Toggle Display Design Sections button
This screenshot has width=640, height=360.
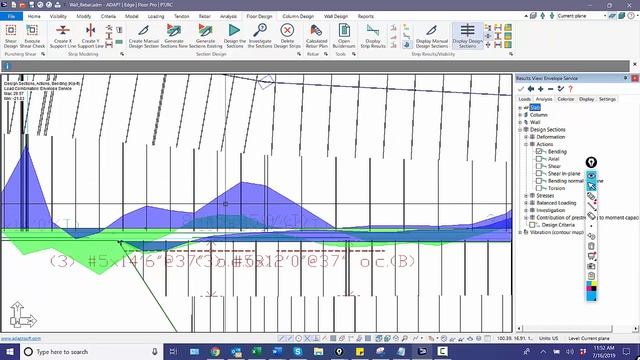tap(467, 36)
